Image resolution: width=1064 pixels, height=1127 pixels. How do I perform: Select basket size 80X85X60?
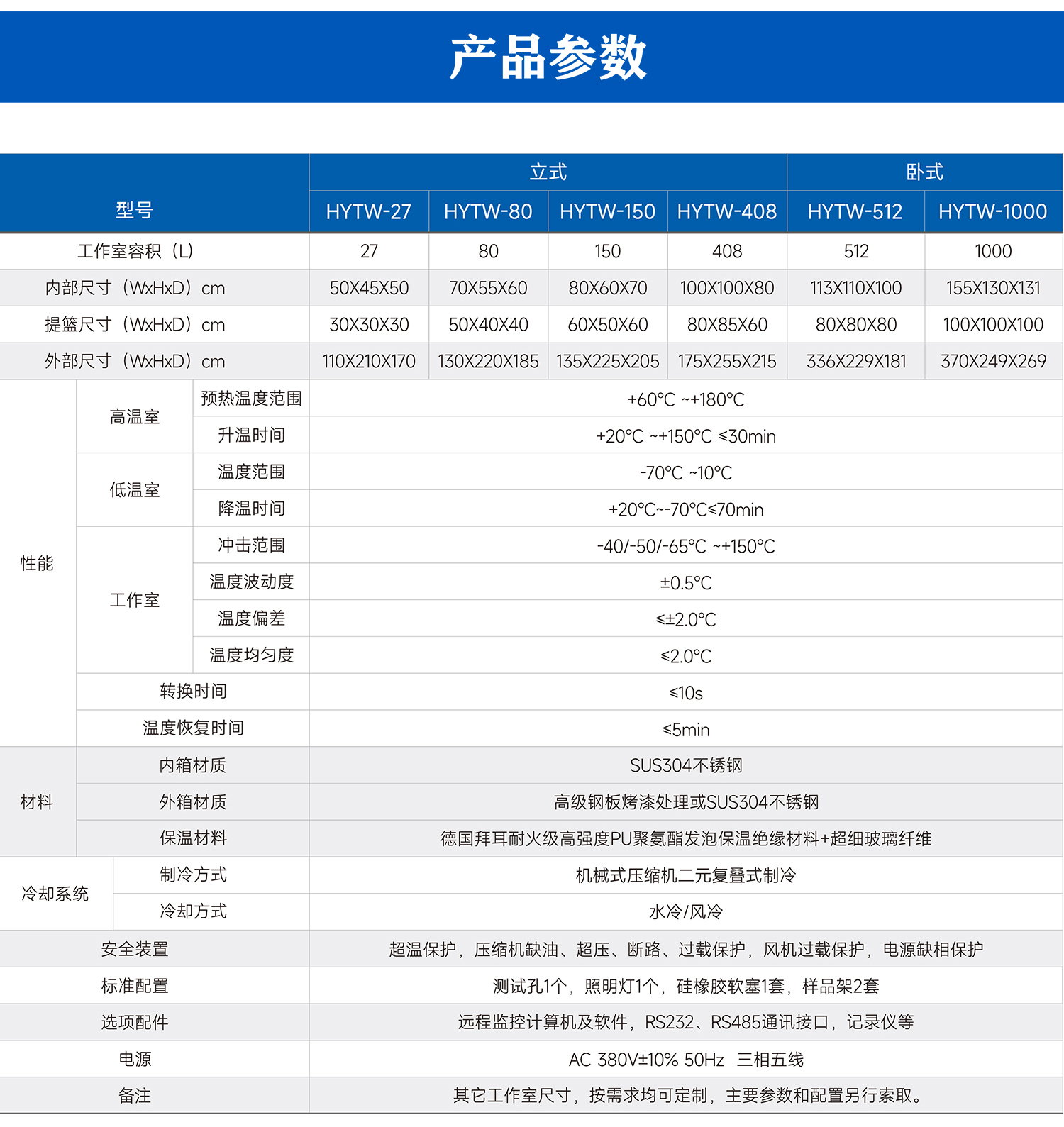(727, 325)
